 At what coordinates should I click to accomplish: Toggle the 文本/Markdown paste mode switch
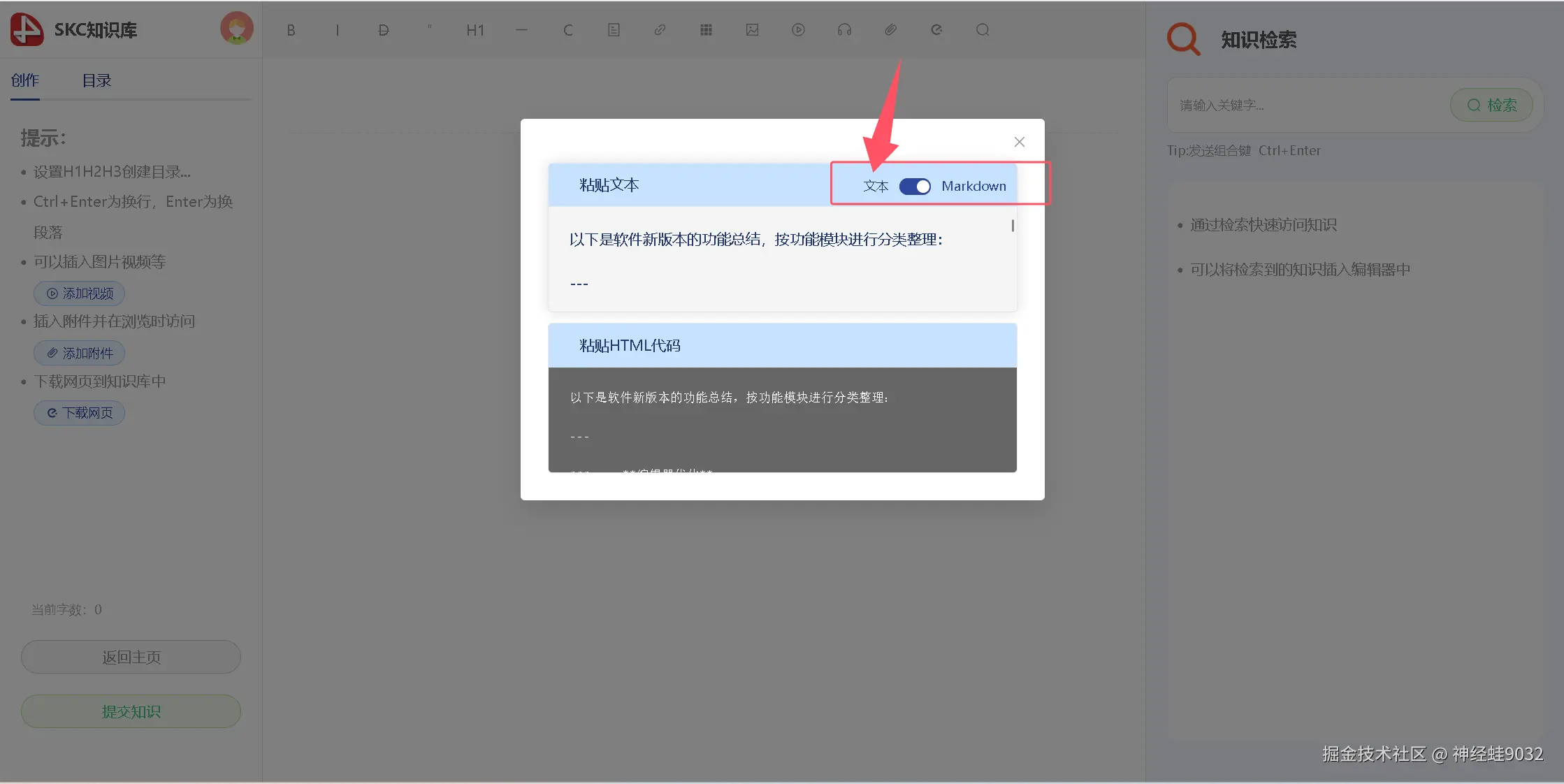point(914,187)
